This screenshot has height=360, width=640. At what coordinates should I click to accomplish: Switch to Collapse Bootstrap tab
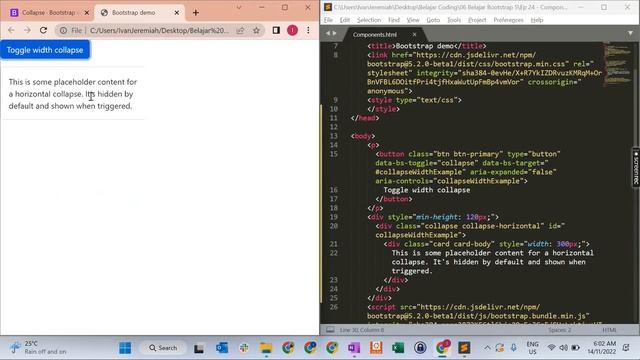click(x=48, y=13)
